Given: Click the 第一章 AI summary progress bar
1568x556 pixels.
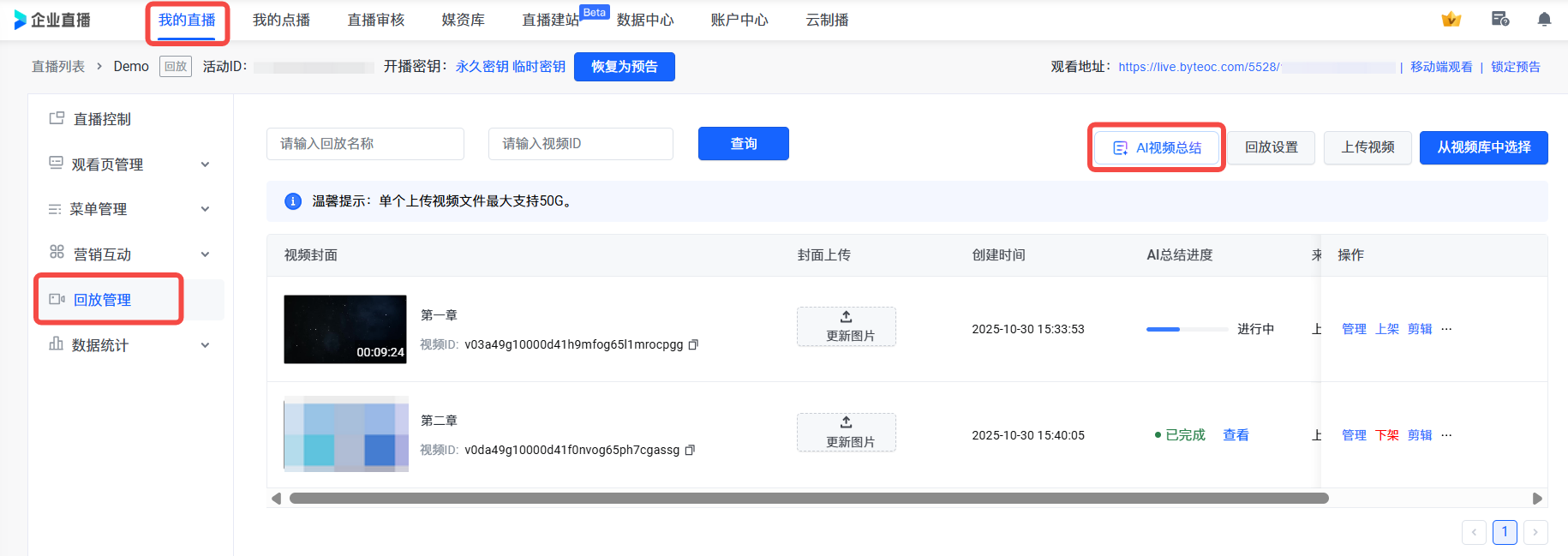Looking at the screenshot, I should click(x=1187, y=329).
